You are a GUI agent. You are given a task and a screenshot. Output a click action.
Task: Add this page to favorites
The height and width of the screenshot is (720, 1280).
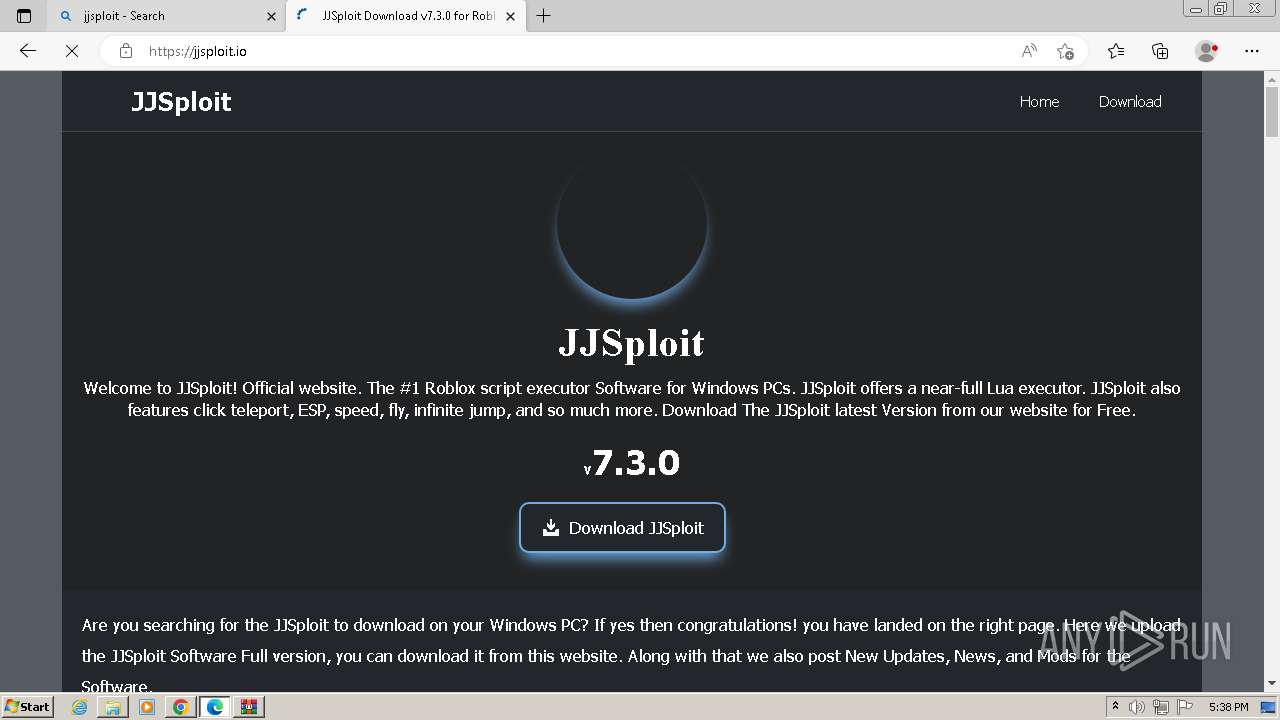pyautogui.click(x=1065, y=51)
